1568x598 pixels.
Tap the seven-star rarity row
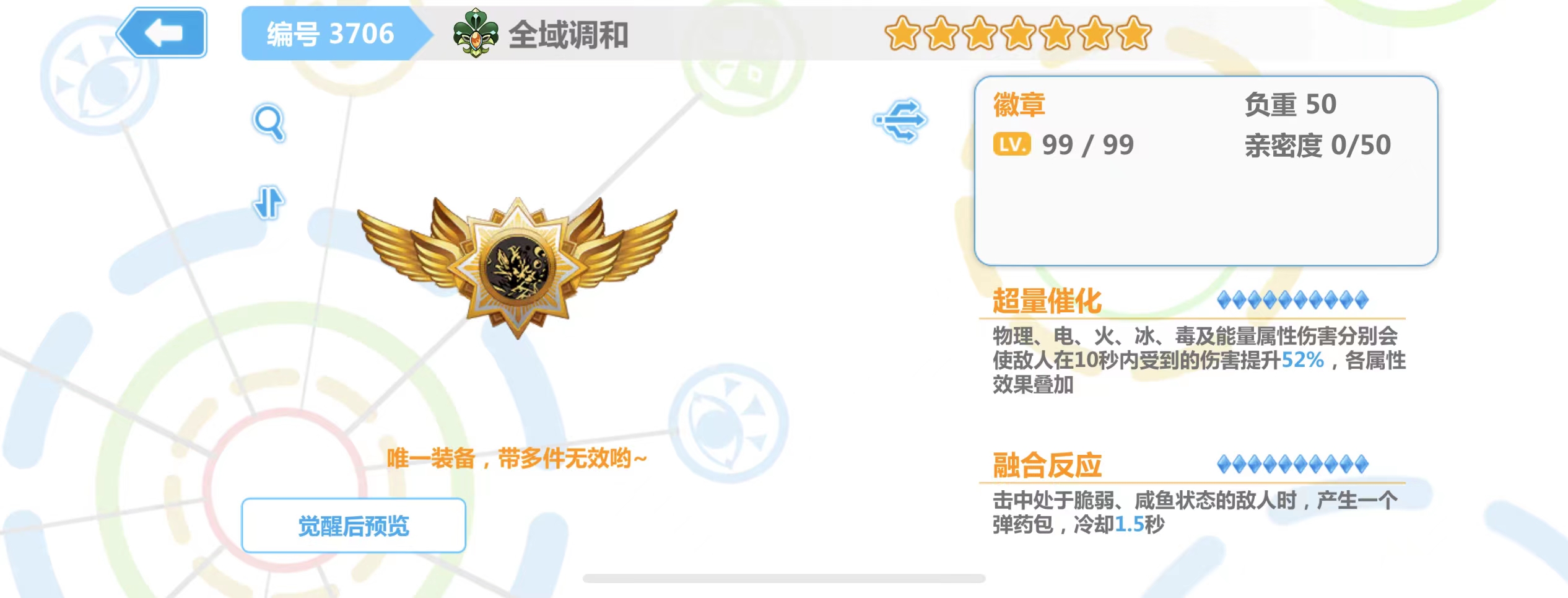pos(1018,33)
